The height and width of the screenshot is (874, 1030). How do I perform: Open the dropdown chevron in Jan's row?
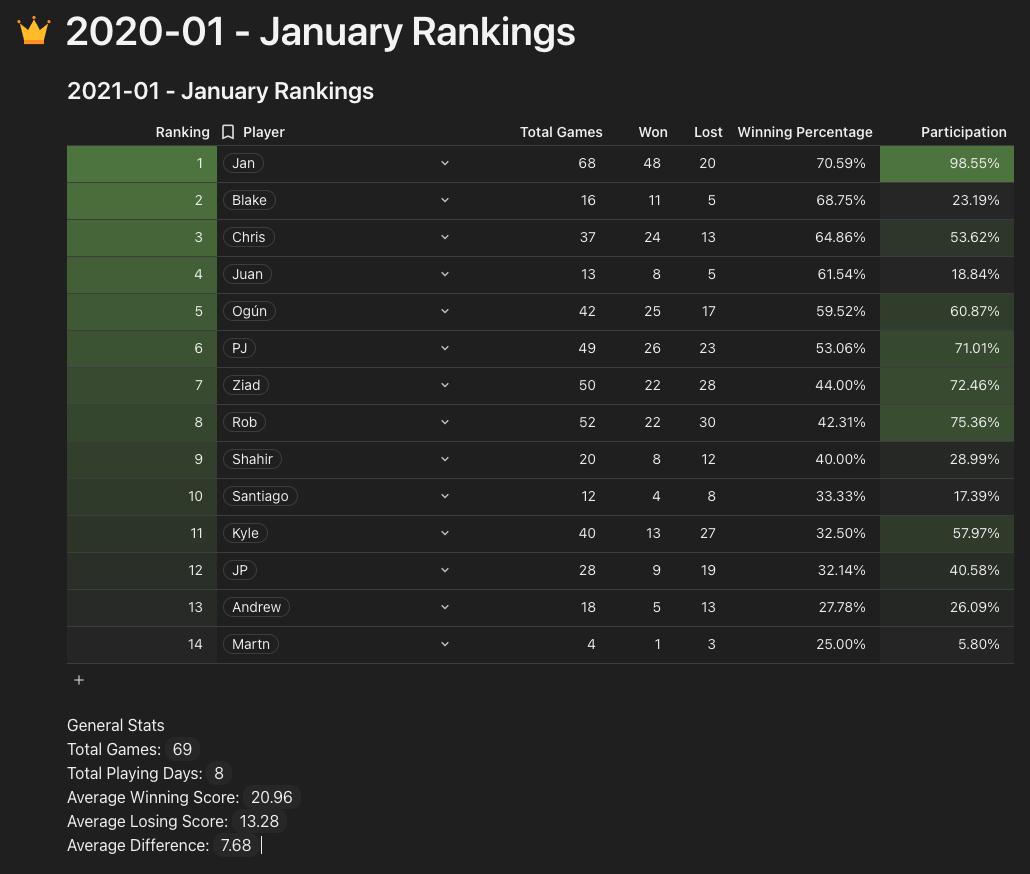click(445, 163)
